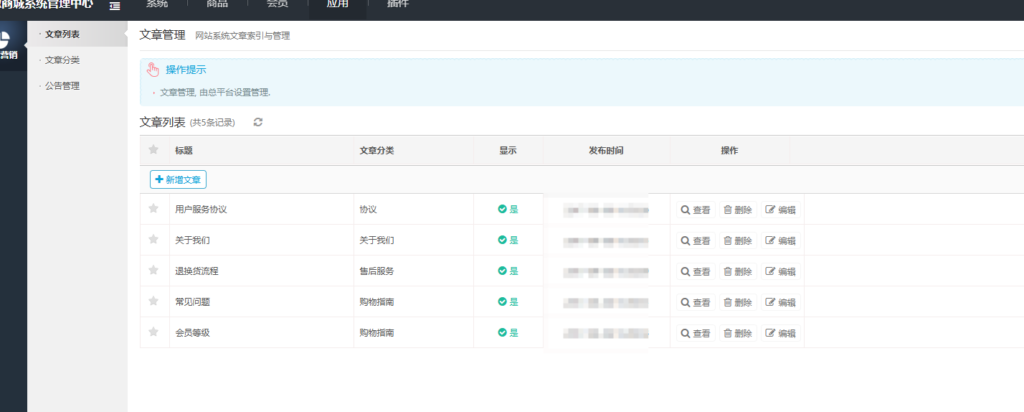1024x412 pixels.
Task: Switch to the 插件 top tab
Action: [x=398, y=5]
